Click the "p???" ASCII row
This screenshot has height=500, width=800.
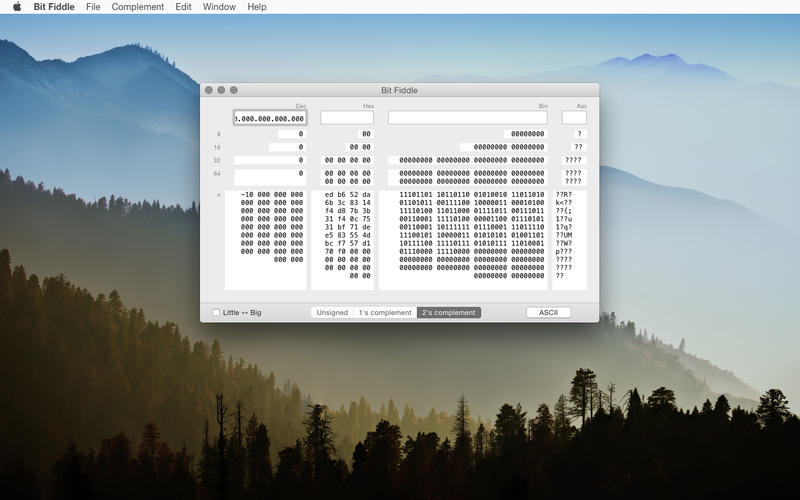[x=564, y=252]
